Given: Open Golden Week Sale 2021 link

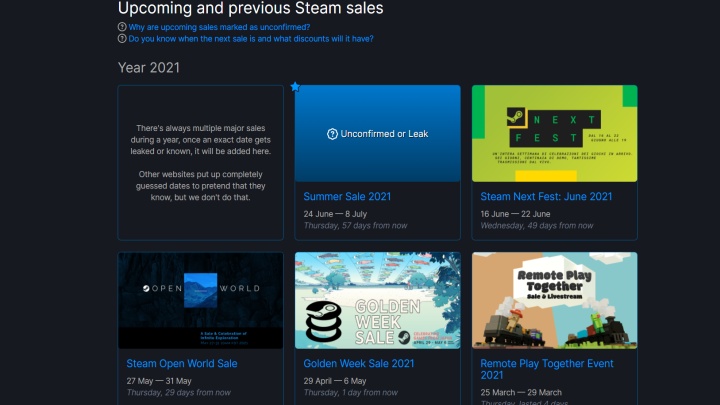Looking at the screenshot, I should (x=359, y=364).
